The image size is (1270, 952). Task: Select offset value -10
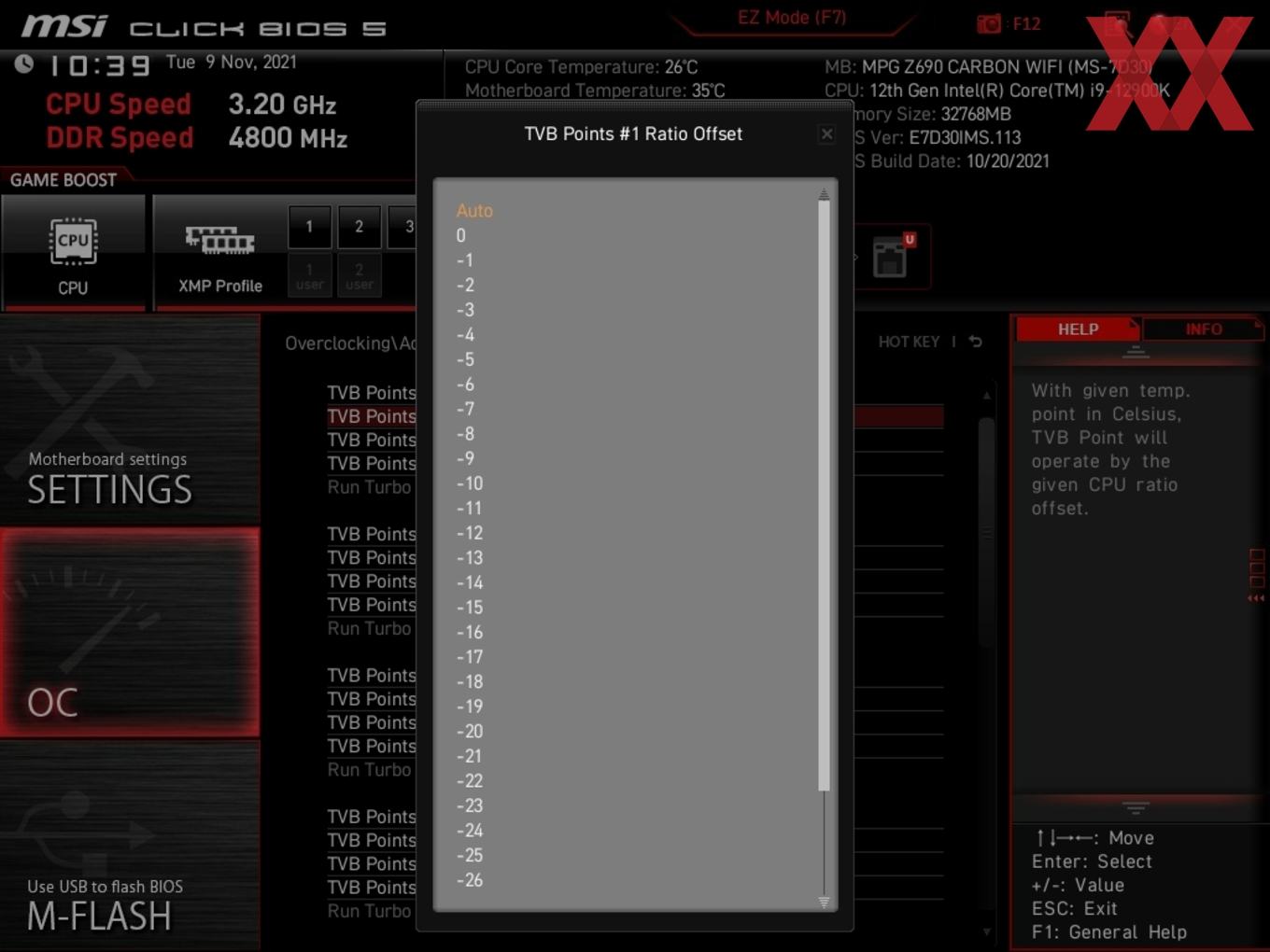pos(470,483)
